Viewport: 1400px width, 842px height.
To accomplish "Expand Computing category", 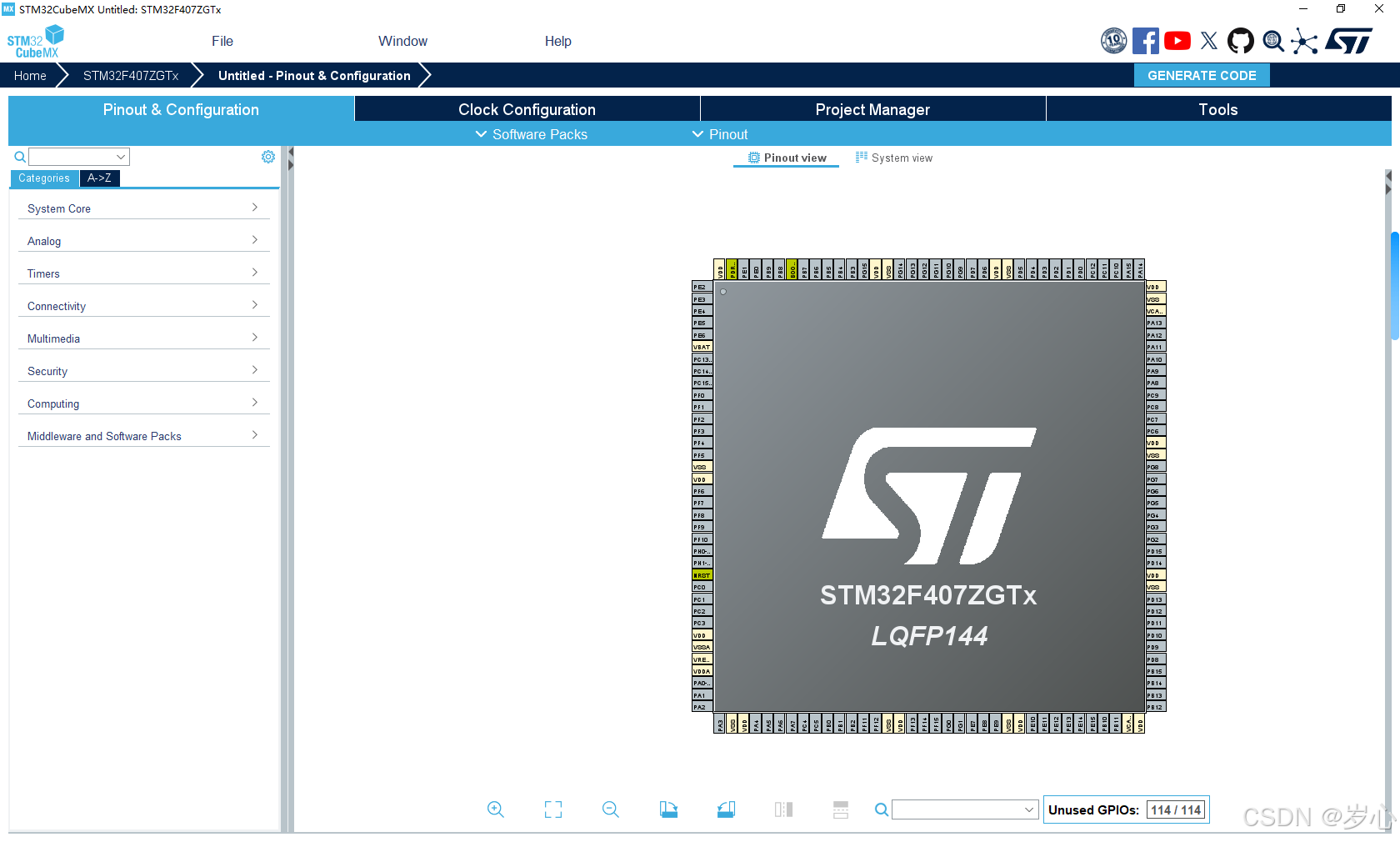I will (143, 403).
